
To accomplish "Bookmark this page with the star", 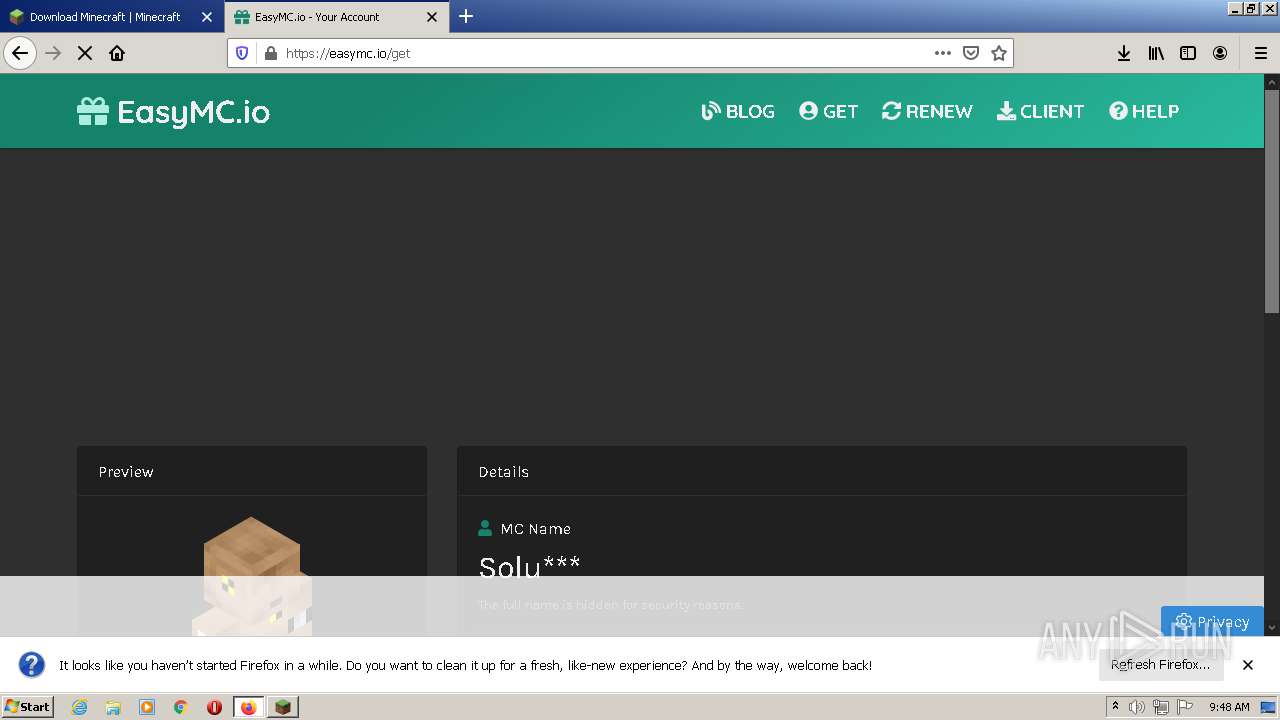I will coord(998,53).
